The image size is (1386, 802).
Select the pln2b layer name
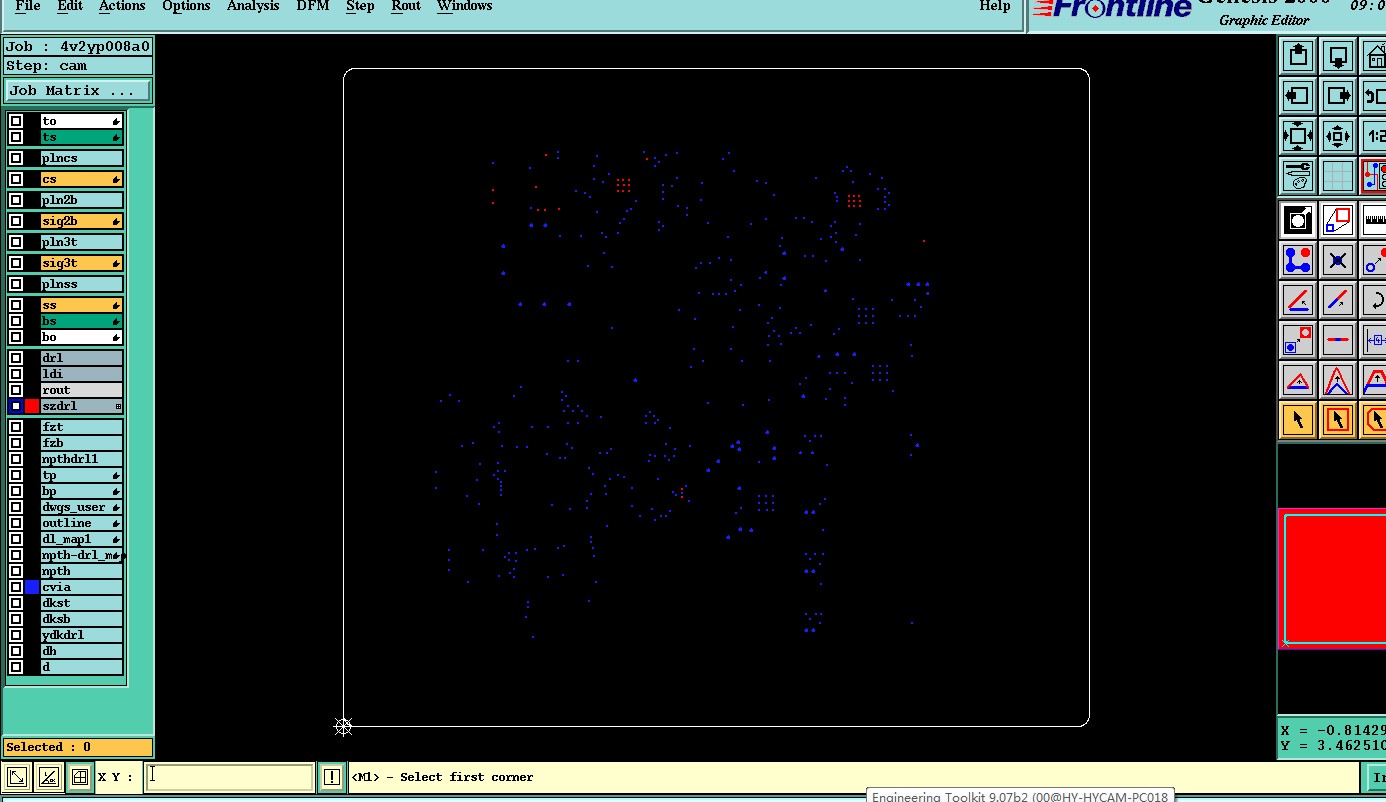(82, 200)
